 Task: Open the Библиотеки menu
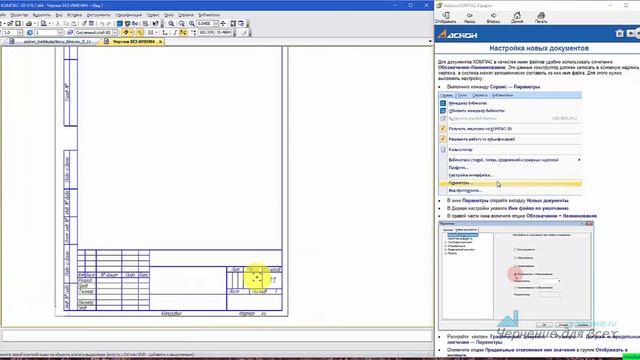[x=209, y=15]
